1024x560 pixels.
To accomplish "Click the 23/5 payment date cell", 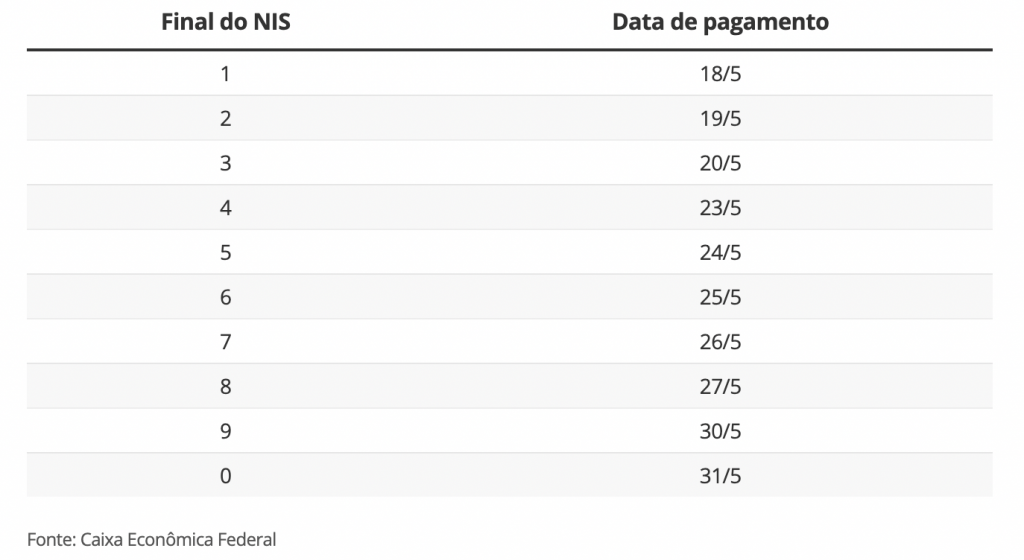I will [x=720, y=208].
